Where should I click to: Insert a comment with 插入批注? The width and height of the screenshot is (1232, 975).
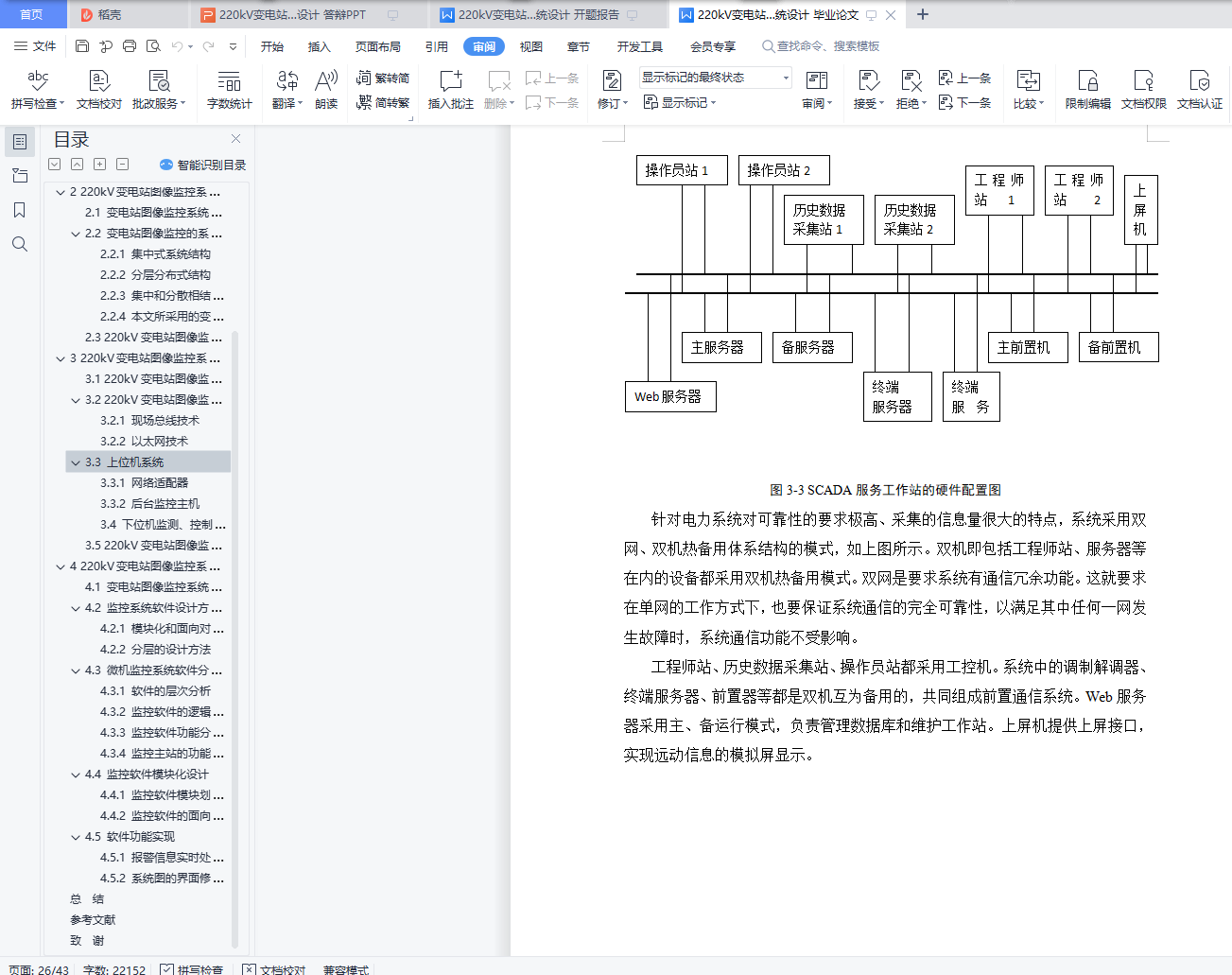coord(451,90)
